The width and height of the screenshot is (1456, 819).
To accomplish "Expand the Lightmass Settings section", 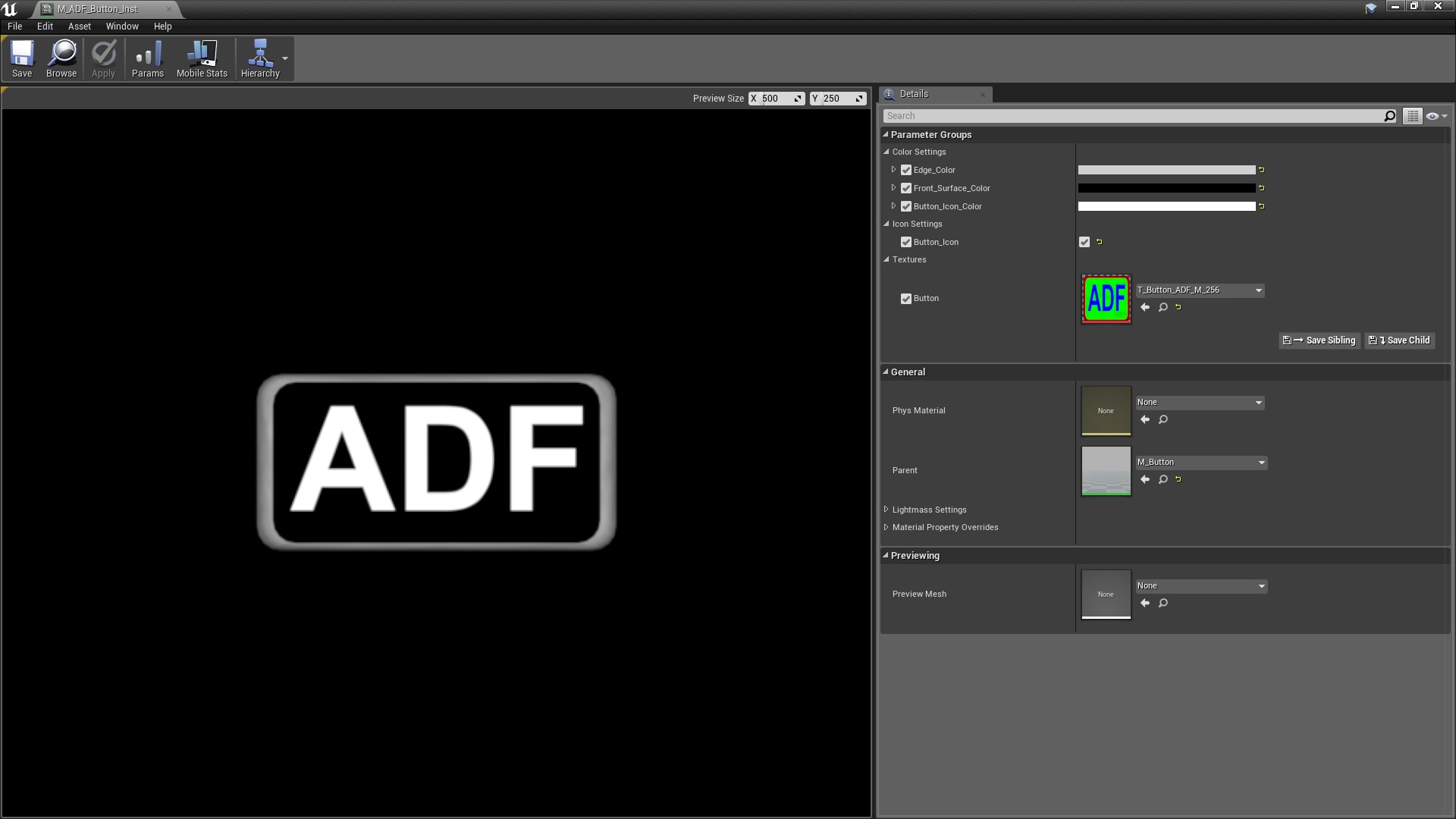I will [x=886, y=509].
